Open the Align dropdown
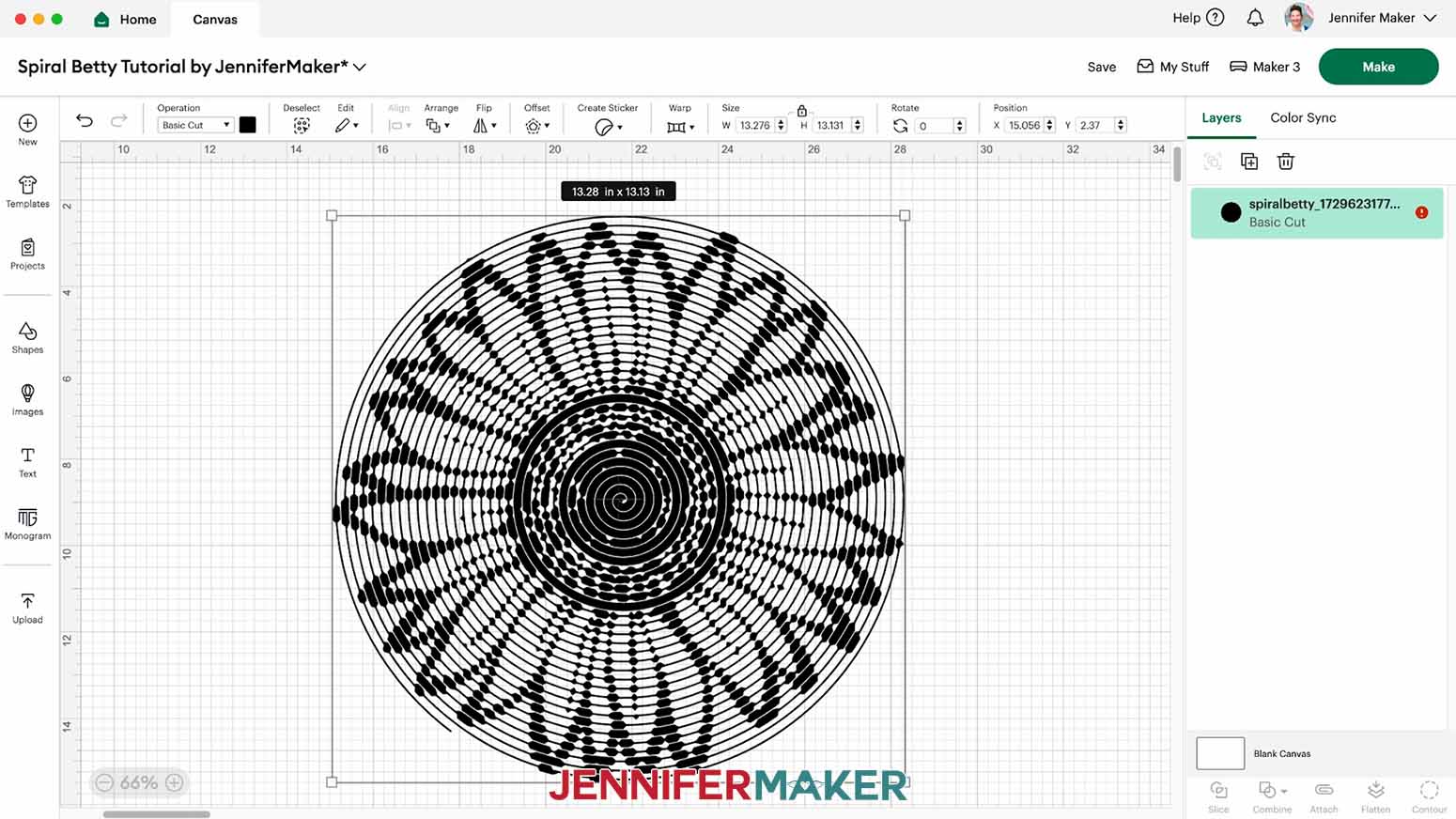This screenshot has width=1456, height=819. click(399, 125)
